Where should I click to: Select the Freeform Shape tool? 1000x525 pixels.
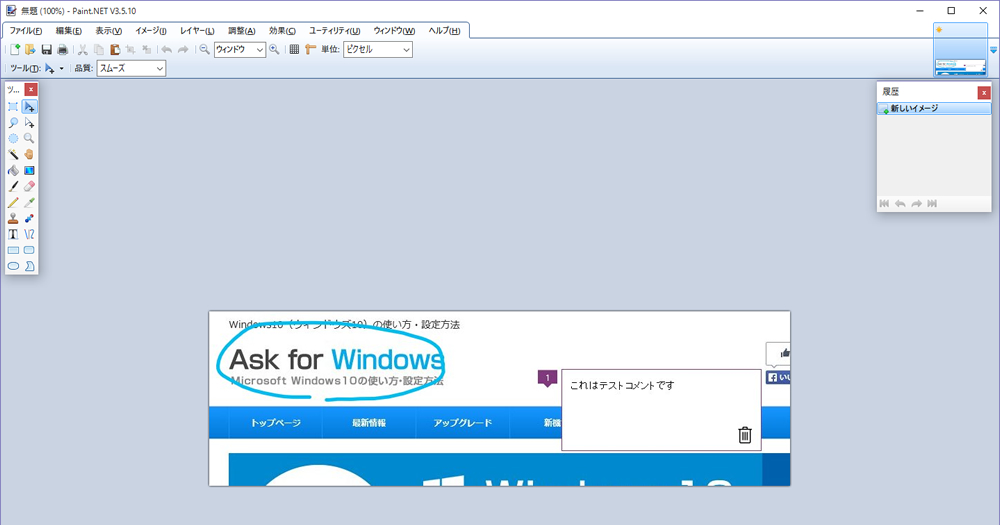(x=29, y=266)
